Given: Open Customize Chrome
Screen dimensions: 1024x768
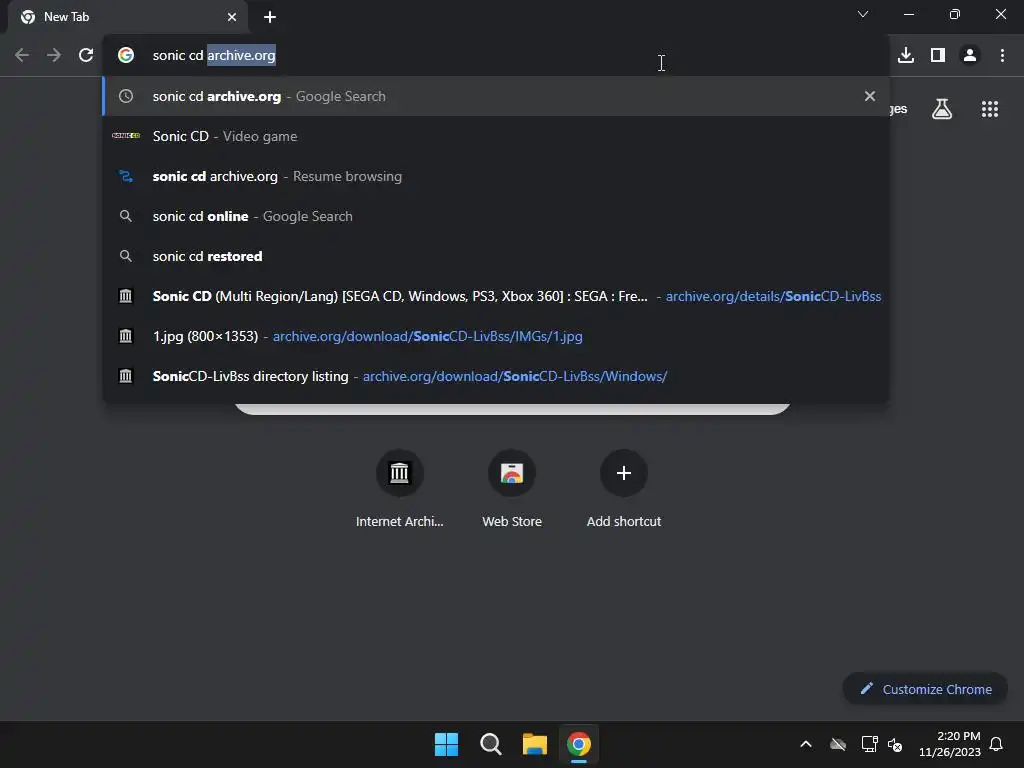Looking at the screenshot, I should tap(925, 689).
